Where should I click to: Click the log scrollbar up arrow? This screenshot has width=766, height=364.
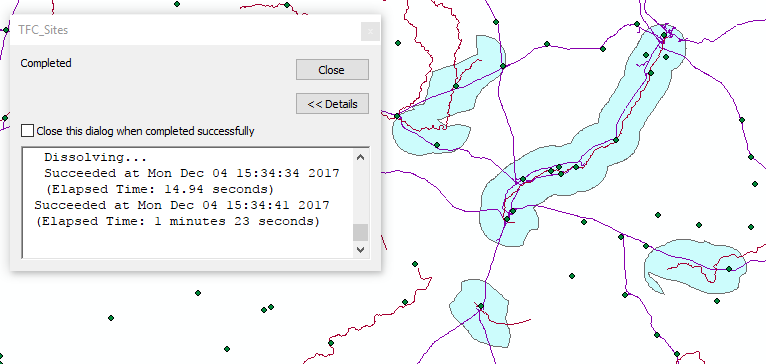[361, 157]
